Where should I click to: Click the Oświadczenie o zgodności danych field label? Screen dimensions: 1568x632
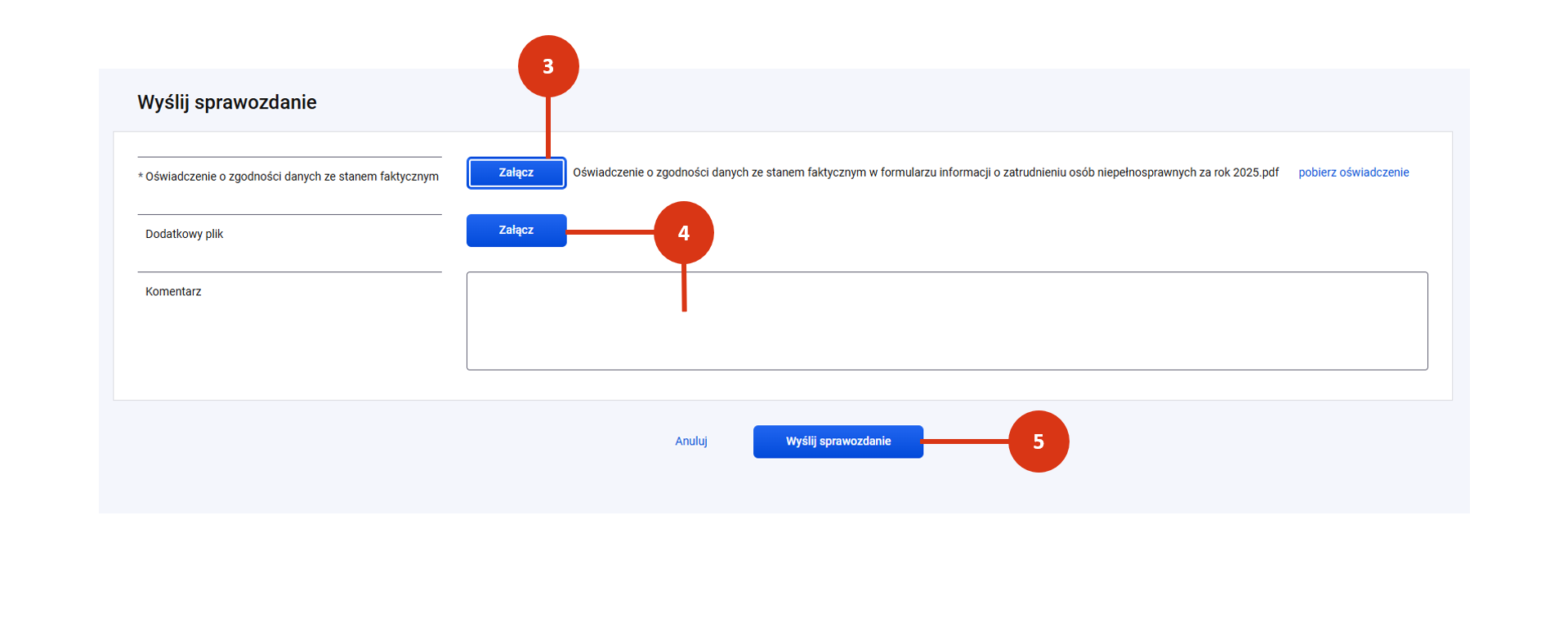coord(292,177)
